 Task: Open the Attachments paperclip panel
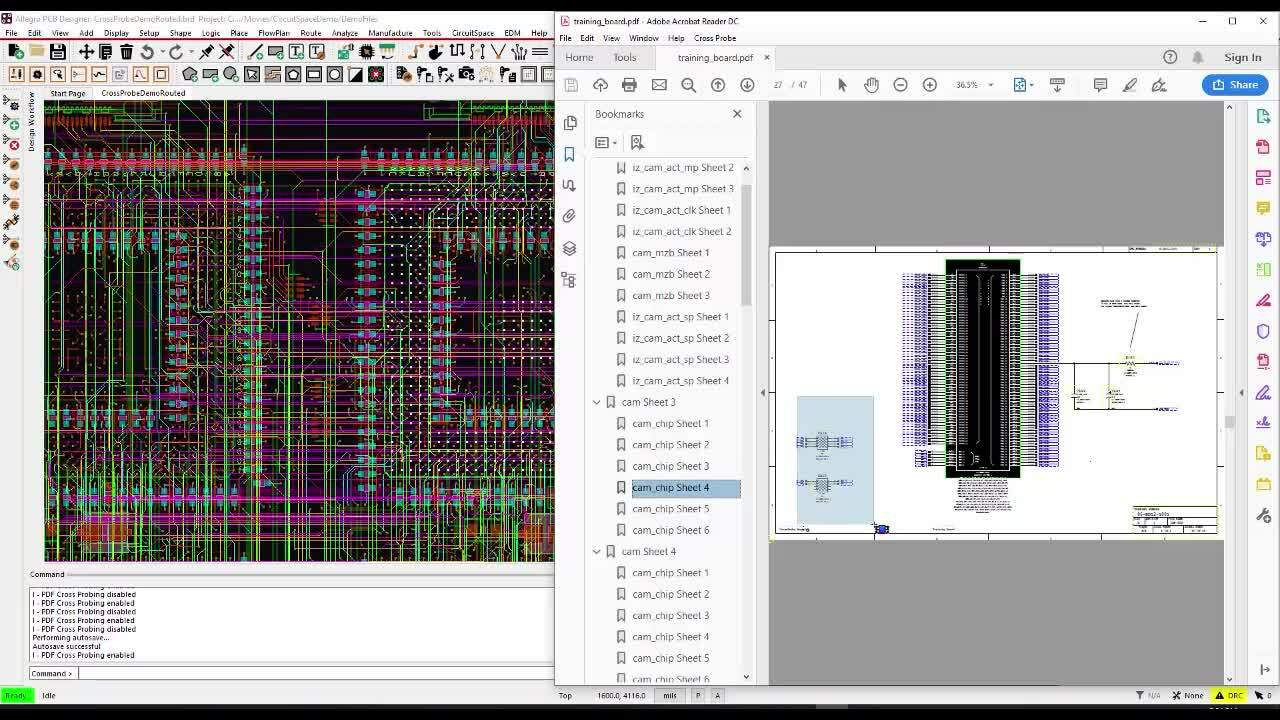[570, 216]
